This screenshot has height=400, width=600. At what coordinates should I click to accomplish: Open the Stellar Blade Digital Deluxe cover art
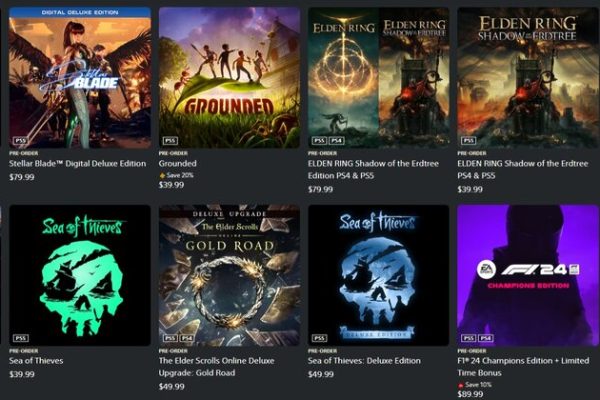pos(80,78)
